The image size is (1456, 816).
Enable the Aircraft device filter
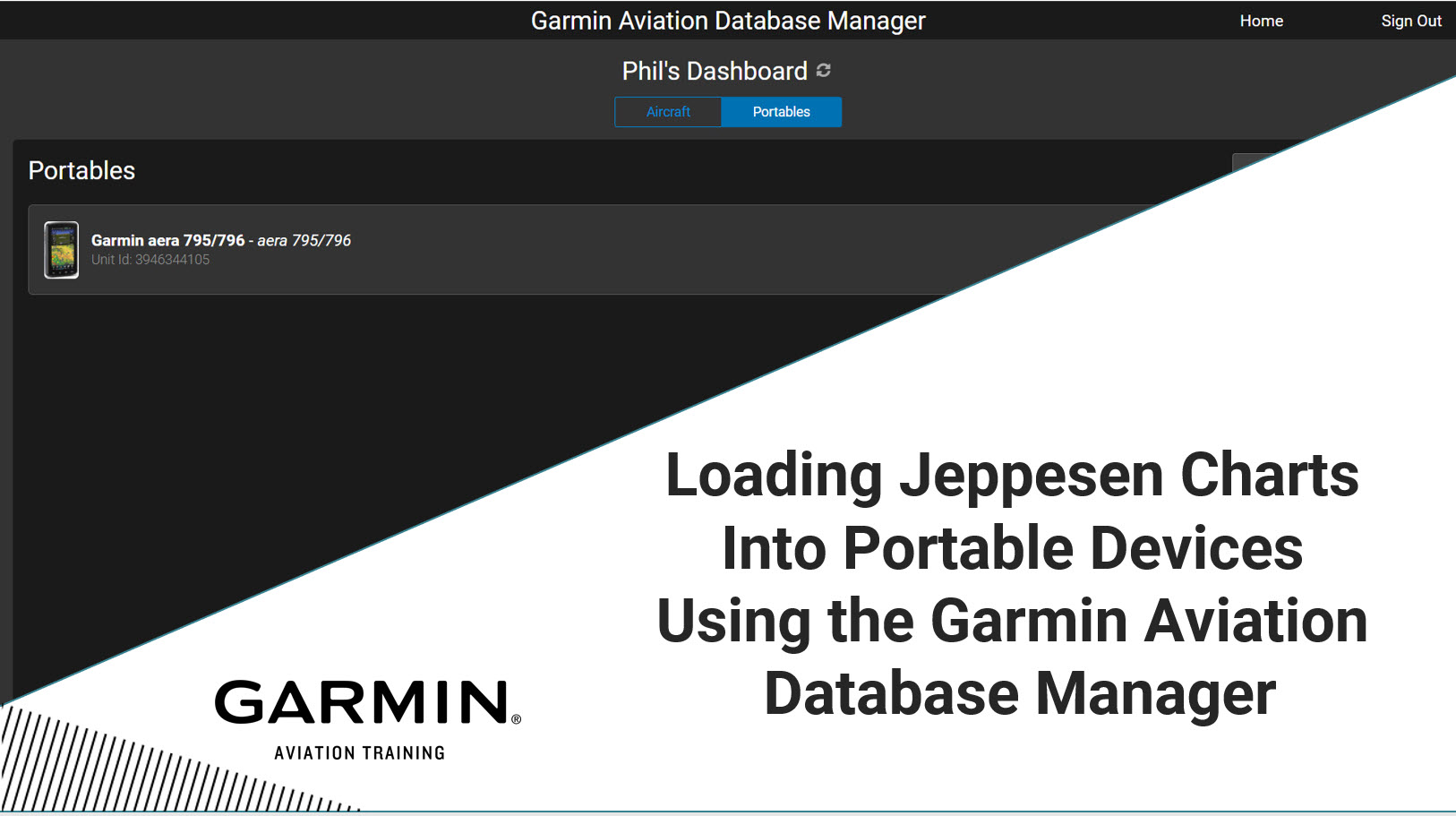(x=668, y=111)
